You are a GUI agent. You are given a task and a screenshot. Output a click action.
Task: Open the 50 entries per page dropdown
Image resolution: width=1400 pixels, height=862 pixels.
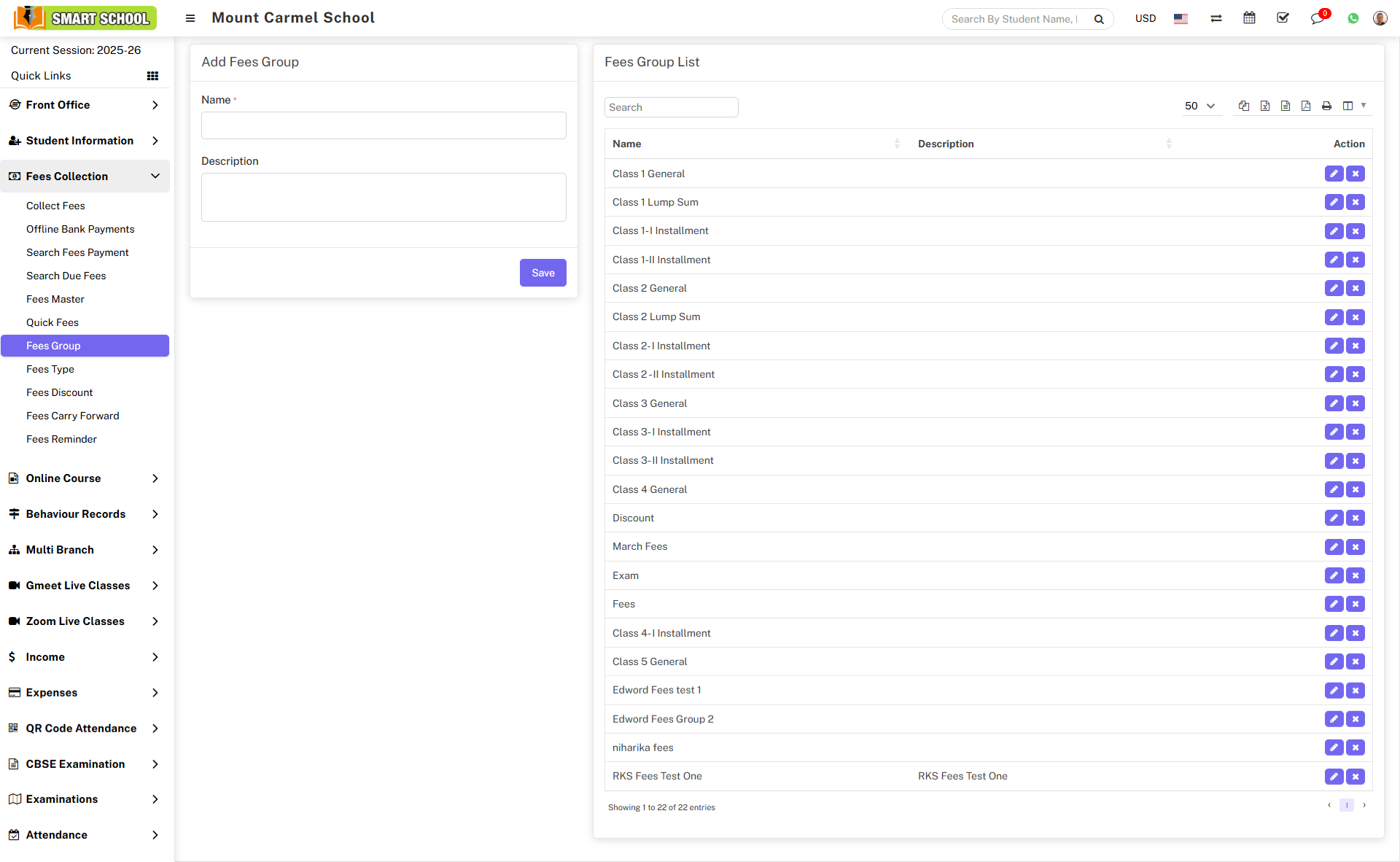[1199, 106]
